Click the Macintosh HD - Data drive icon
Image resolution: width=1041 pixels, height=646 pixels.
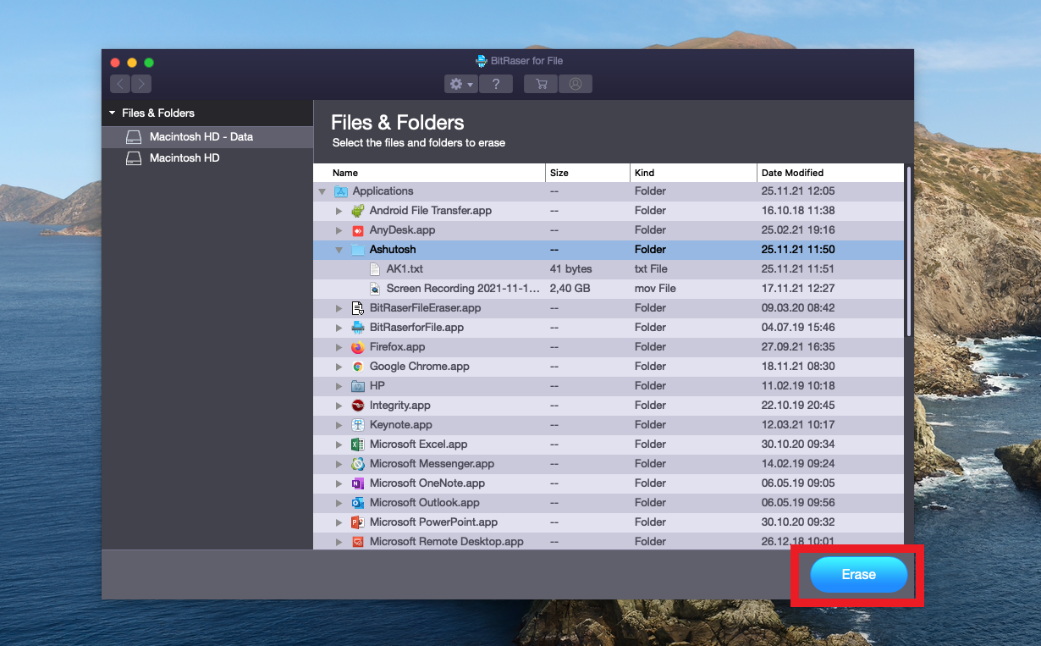(x=133, y=137)
